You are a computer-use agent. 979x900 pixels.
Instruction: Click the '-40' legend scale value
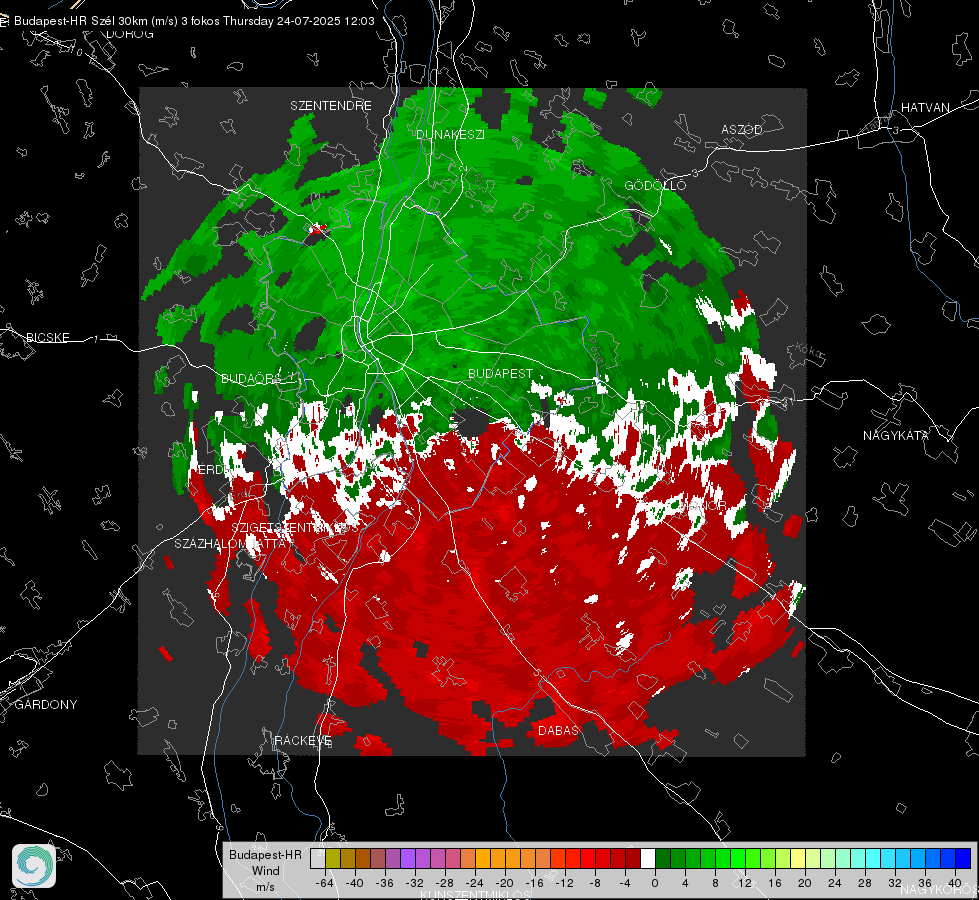(354, 883)
